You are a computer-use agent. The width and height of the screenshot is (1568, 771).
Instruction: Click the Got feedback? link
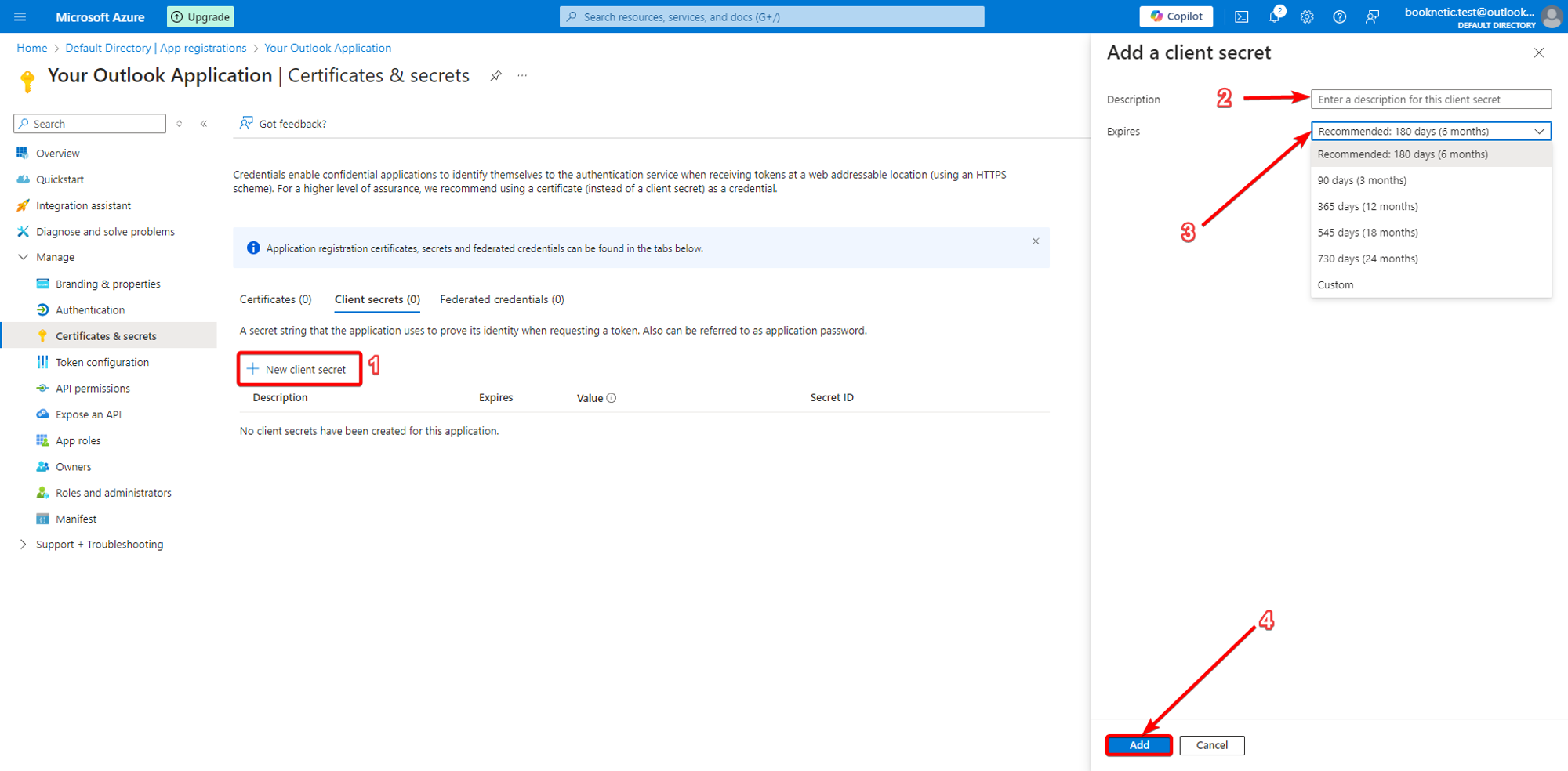pyautogui.click(x=292, y=124)
